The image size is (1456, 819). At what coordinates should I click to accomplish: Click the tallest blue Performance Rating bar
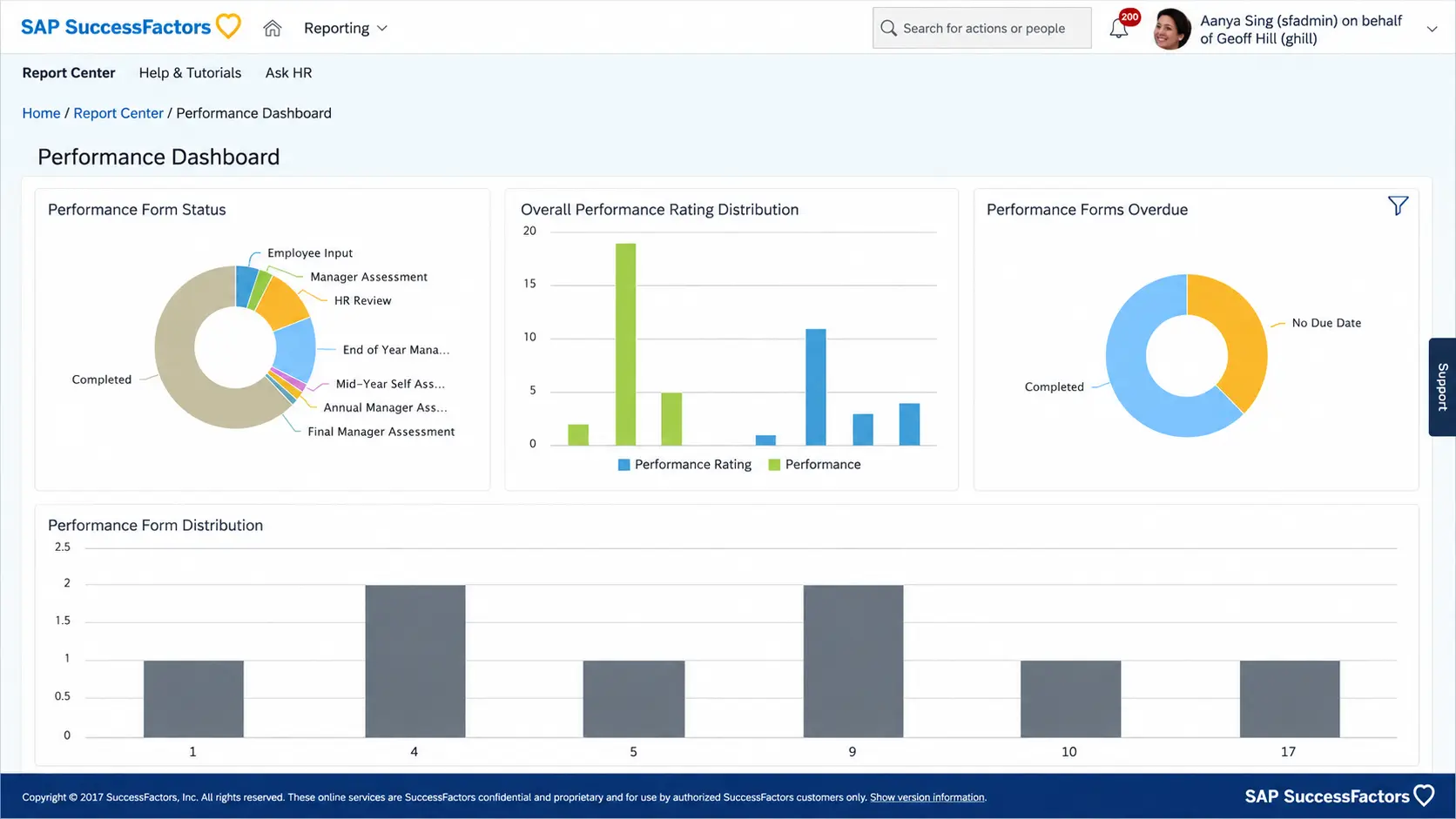click(816, 387)
